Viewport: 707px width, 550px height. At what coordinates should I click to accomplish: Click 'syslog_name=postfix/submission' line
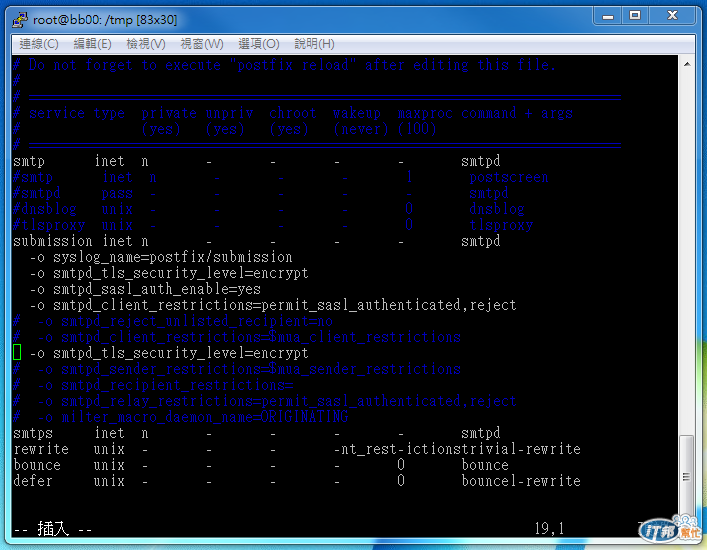(x=161, y=257)
